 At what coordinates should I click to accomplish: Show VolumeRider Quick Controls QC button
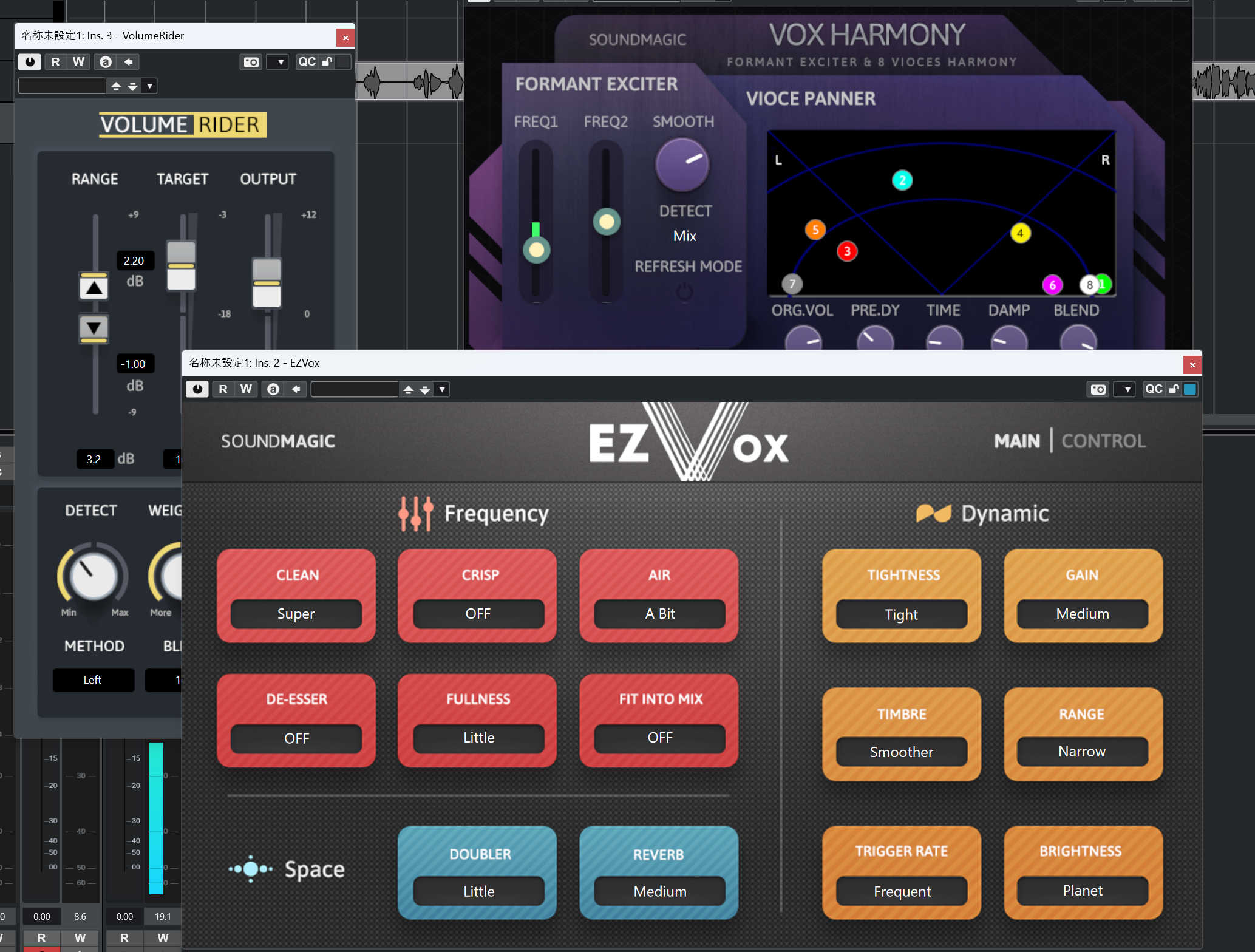(x=307, y=61)
